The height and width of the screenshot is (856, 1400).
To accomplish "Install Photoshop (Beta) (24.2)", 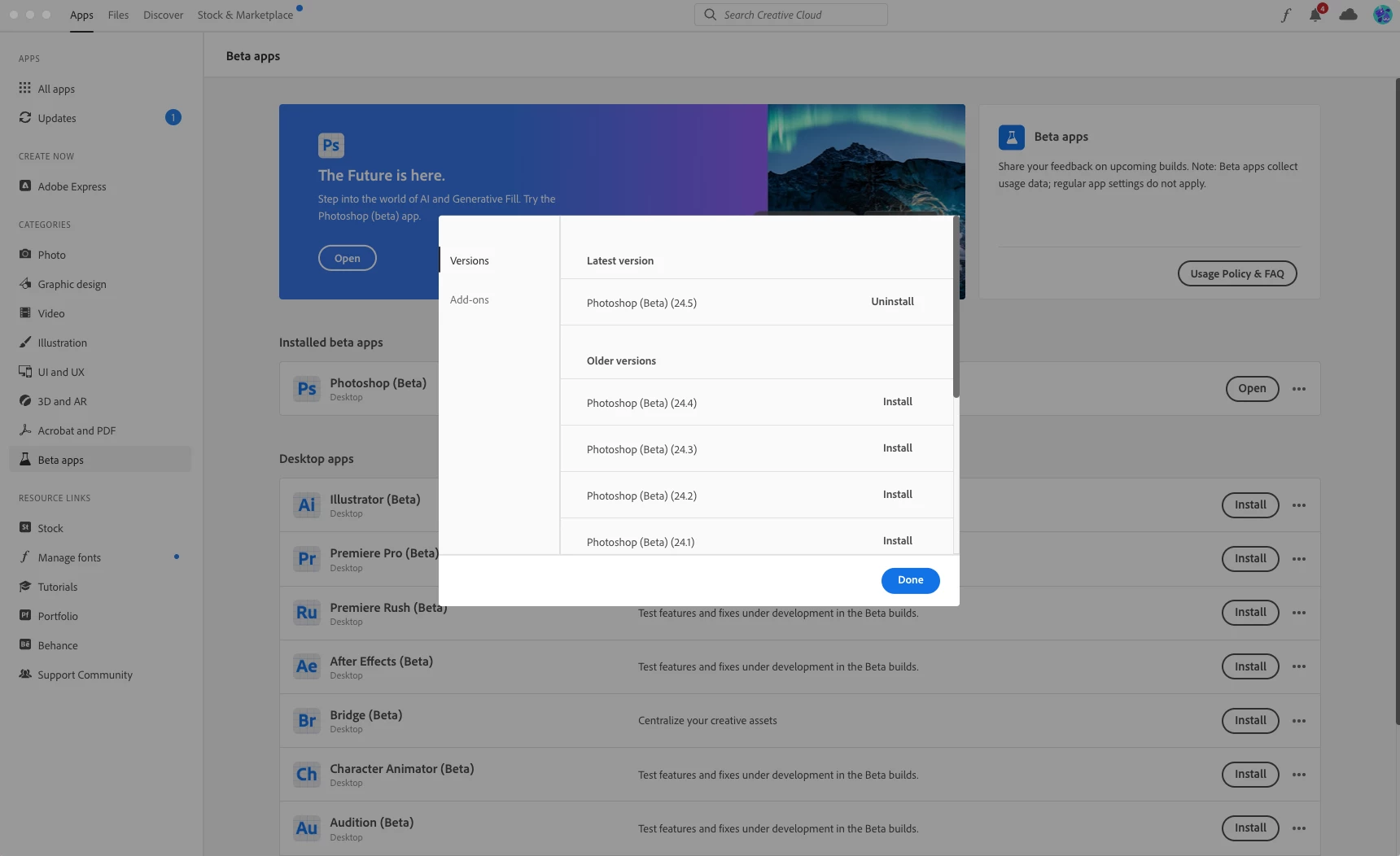I will [x=897, y=494].
